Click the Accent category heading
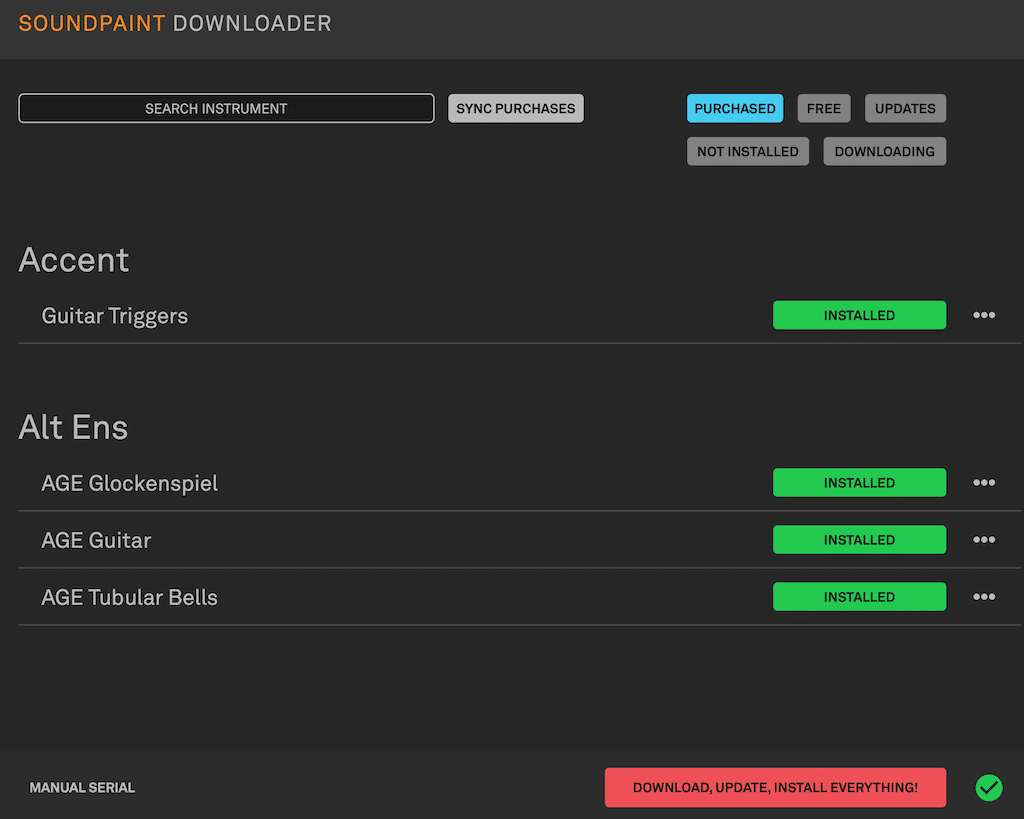This screenshot has width=1024, height=819. click(x=74, y=260)
